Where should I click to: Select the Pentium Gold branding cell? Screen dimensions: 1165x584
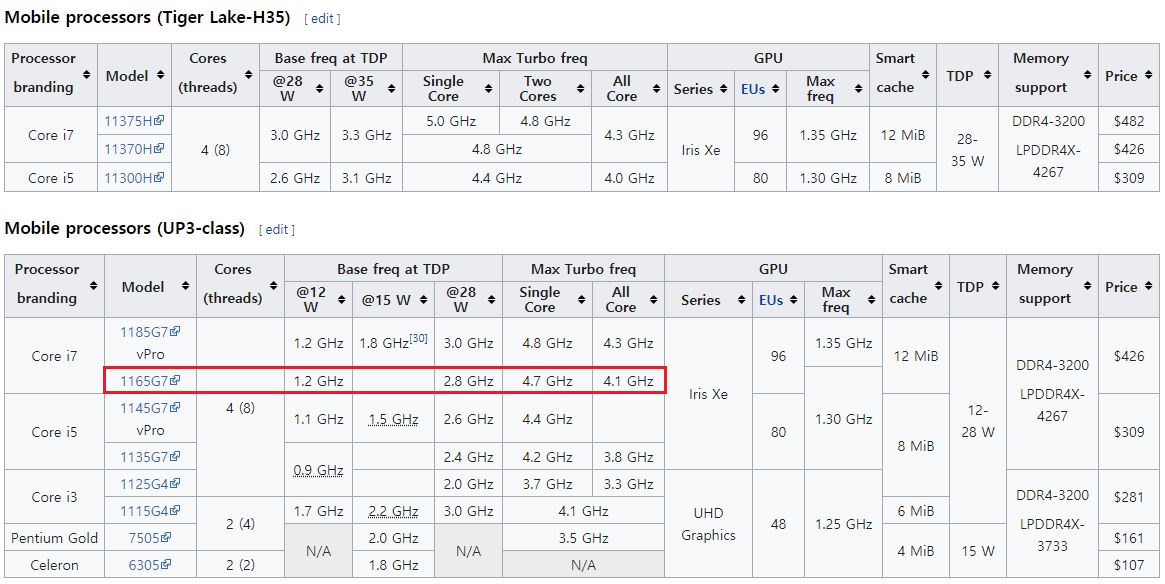(54, 538)
